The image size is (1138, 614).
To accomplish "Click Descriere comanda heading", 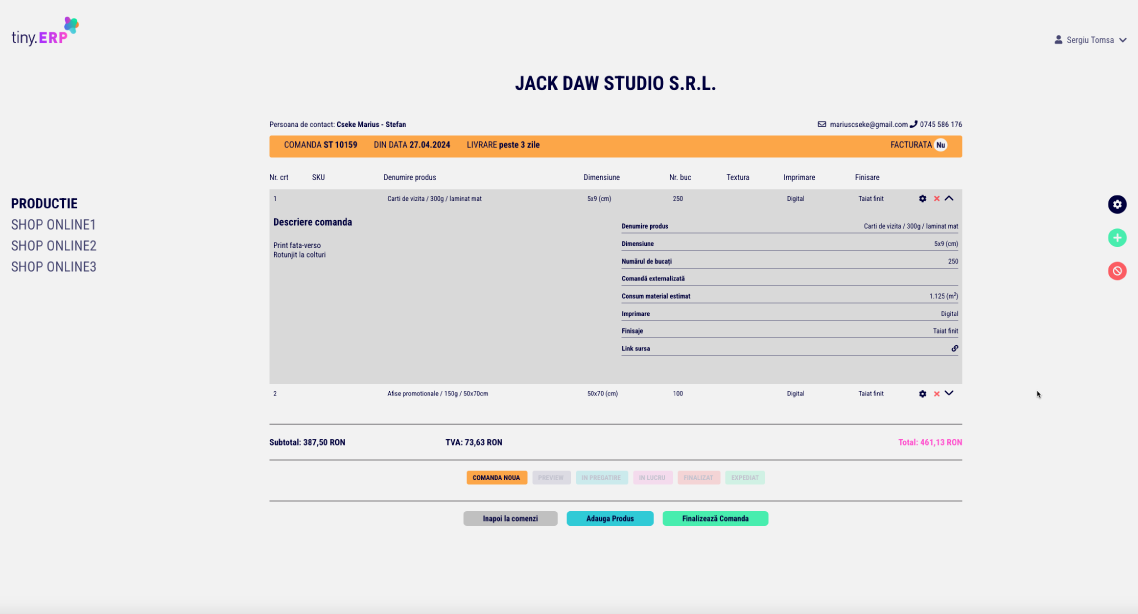I will 313,223.
